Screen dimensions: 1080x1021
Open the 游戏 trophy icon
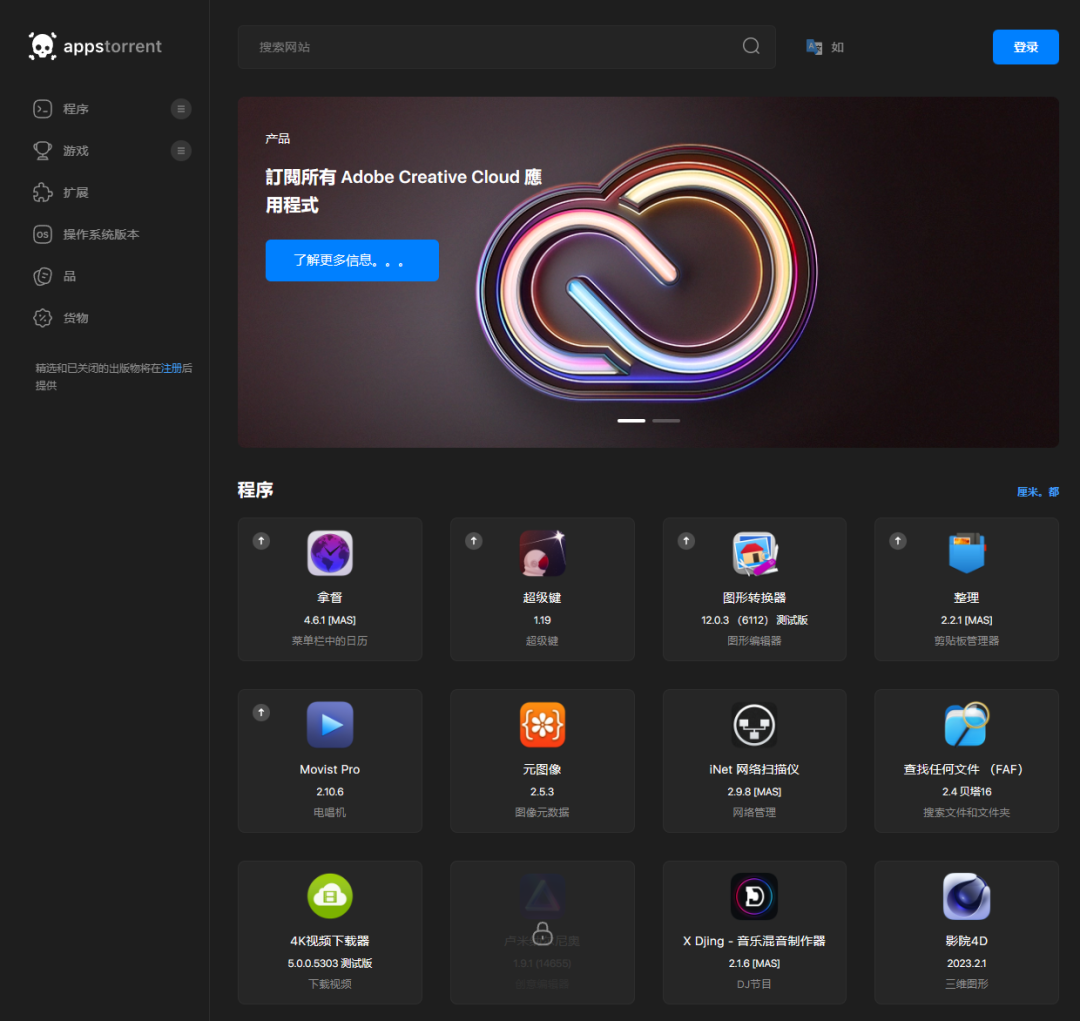tap(43, 151)
